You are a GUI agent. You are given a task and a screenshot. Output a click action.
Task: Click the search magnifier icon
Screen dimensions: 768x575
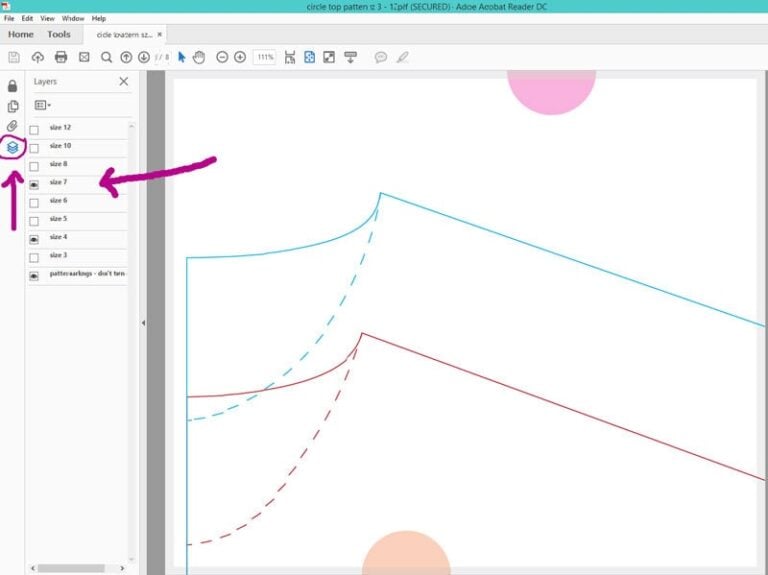pos(106,57)
